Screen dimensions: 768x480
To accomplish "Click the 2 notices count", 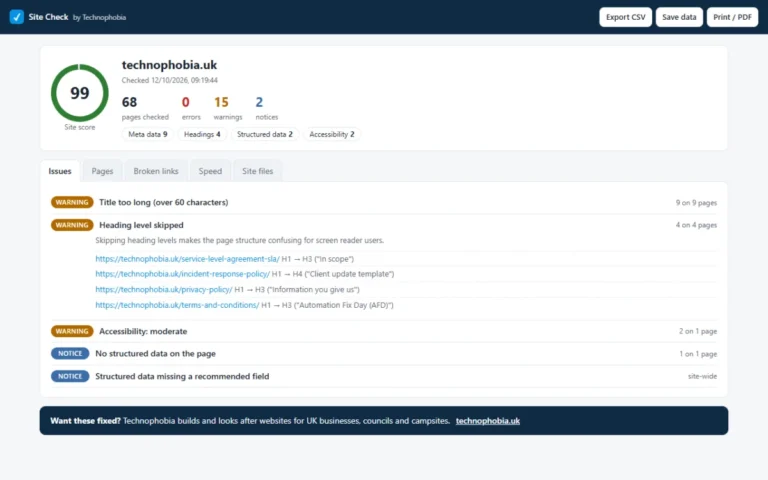I will pos(259,102).
